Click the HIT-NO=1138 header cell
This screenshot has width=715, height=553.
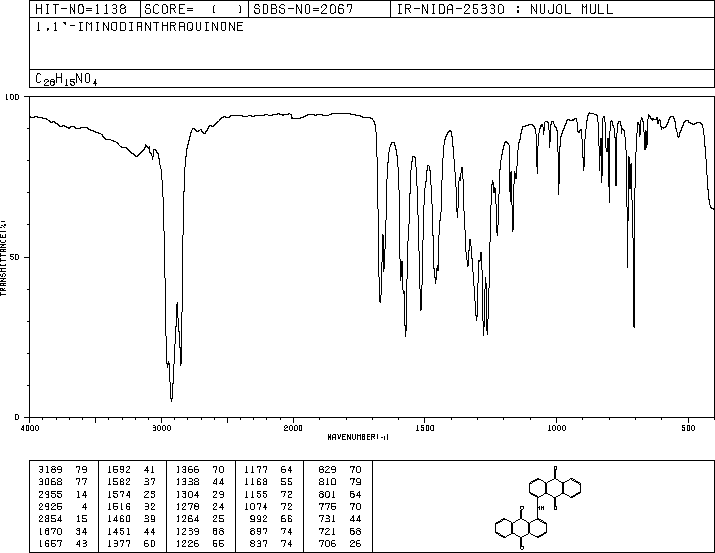[84, 9]
